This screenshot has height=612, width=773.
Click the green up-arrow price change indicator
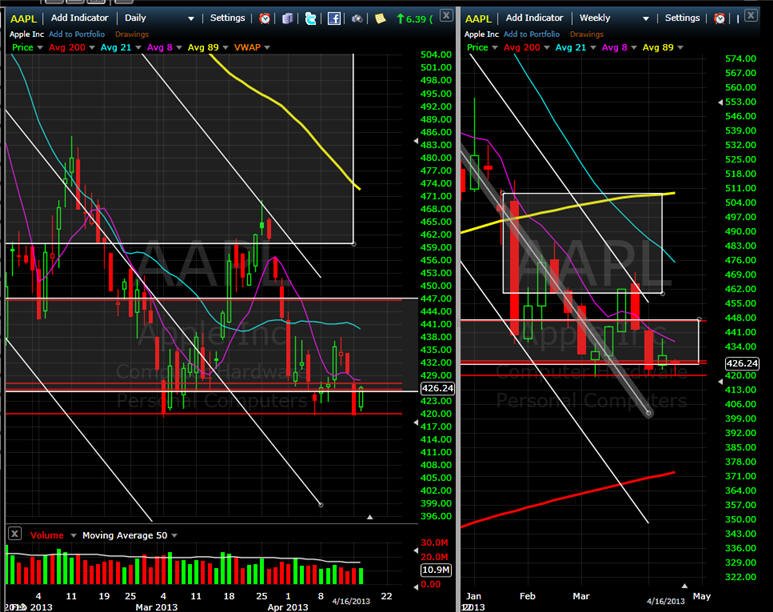(x=414, y=19)
